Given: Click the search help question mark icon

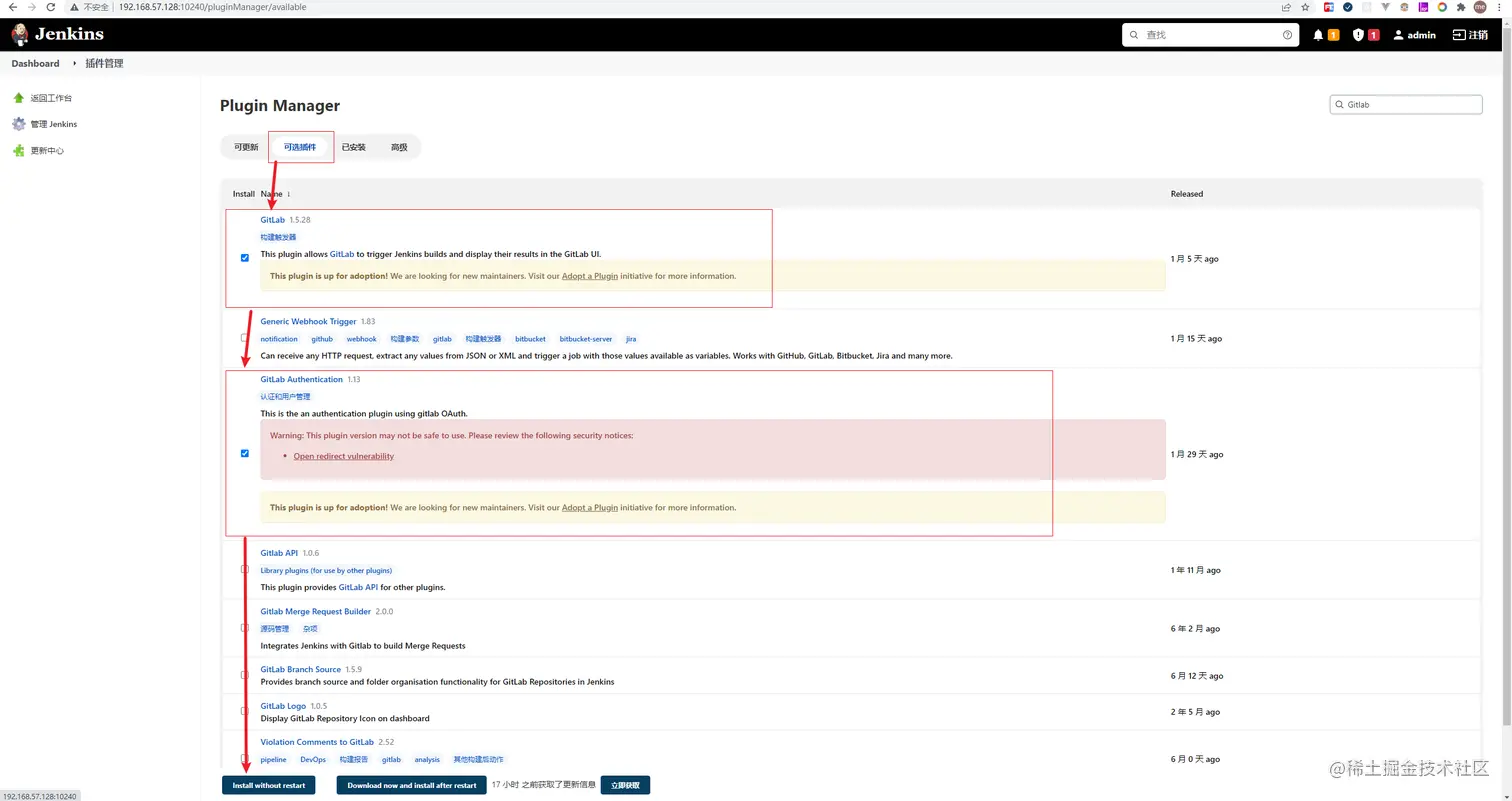Looking at the screenshot, I should pos(1287,35).
